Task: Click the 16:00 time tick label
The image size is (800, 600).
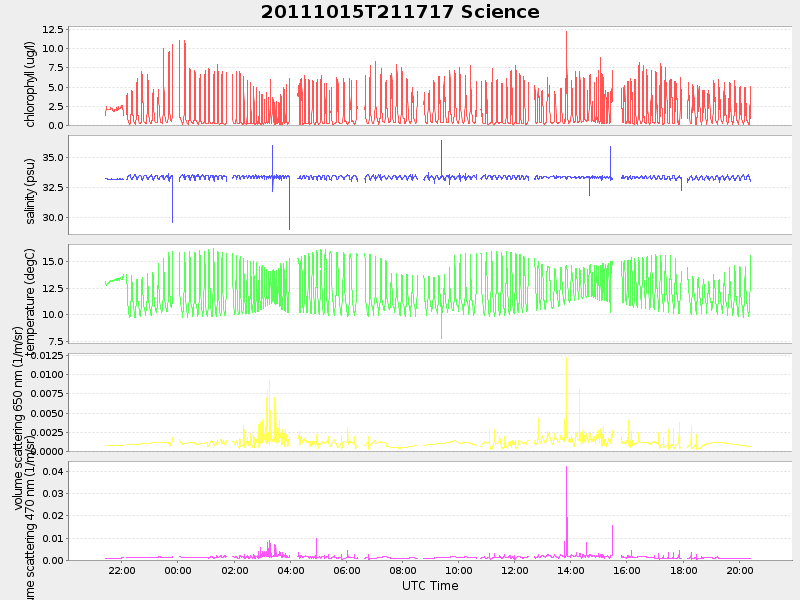Action: tap(627, 570)
